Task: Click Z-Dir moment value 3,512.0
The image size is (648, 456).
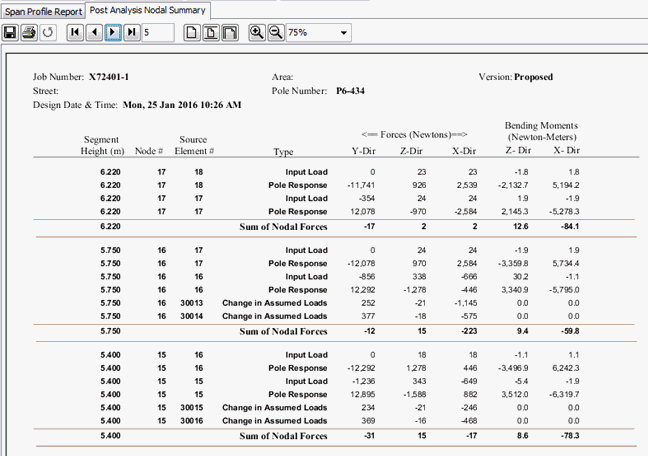Action: (x=515, y=394)
